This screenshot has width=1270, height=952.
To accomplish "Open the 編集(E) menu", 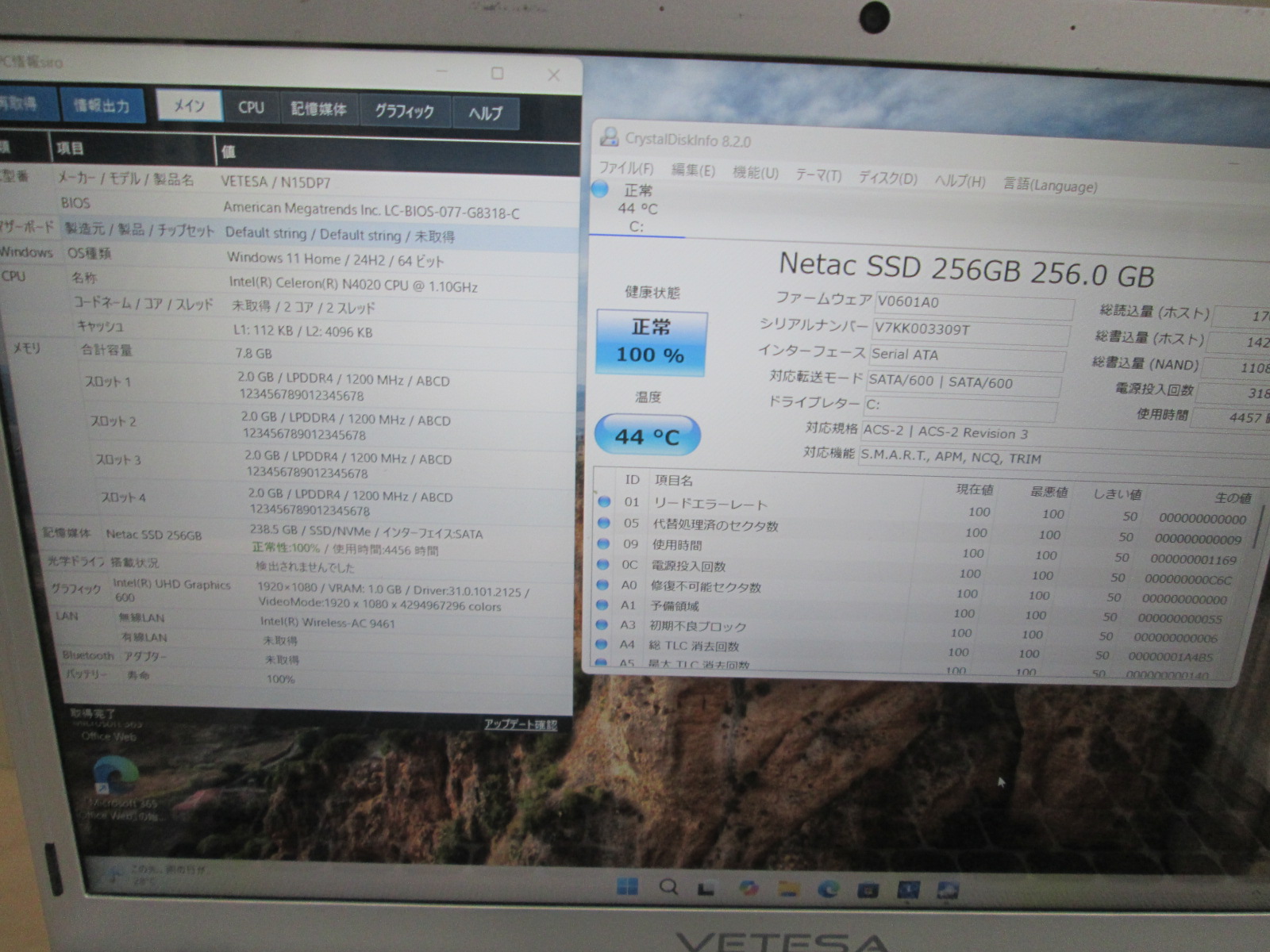I will 693,171.
